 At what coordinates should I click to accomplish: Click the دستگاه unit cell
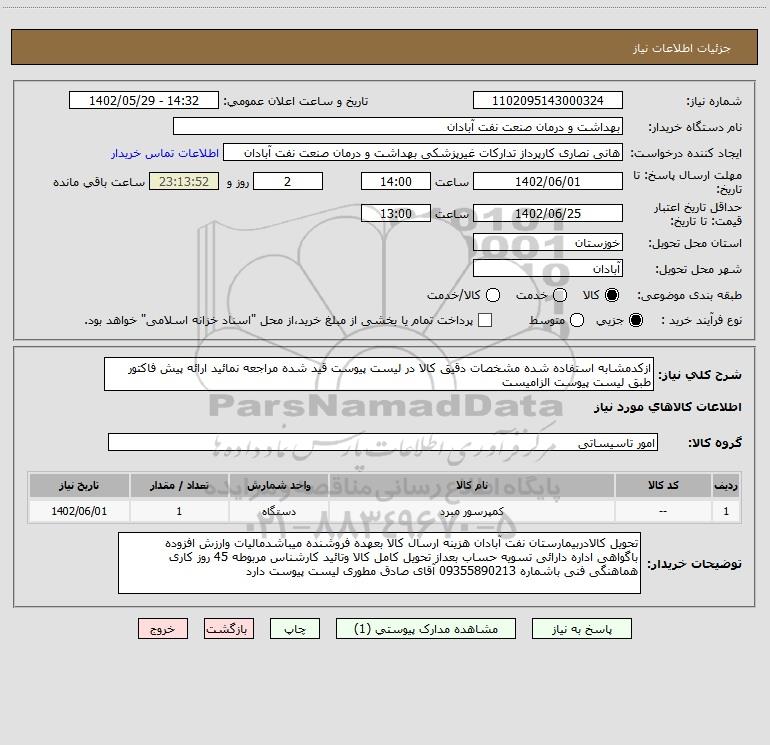click(278, 511)
